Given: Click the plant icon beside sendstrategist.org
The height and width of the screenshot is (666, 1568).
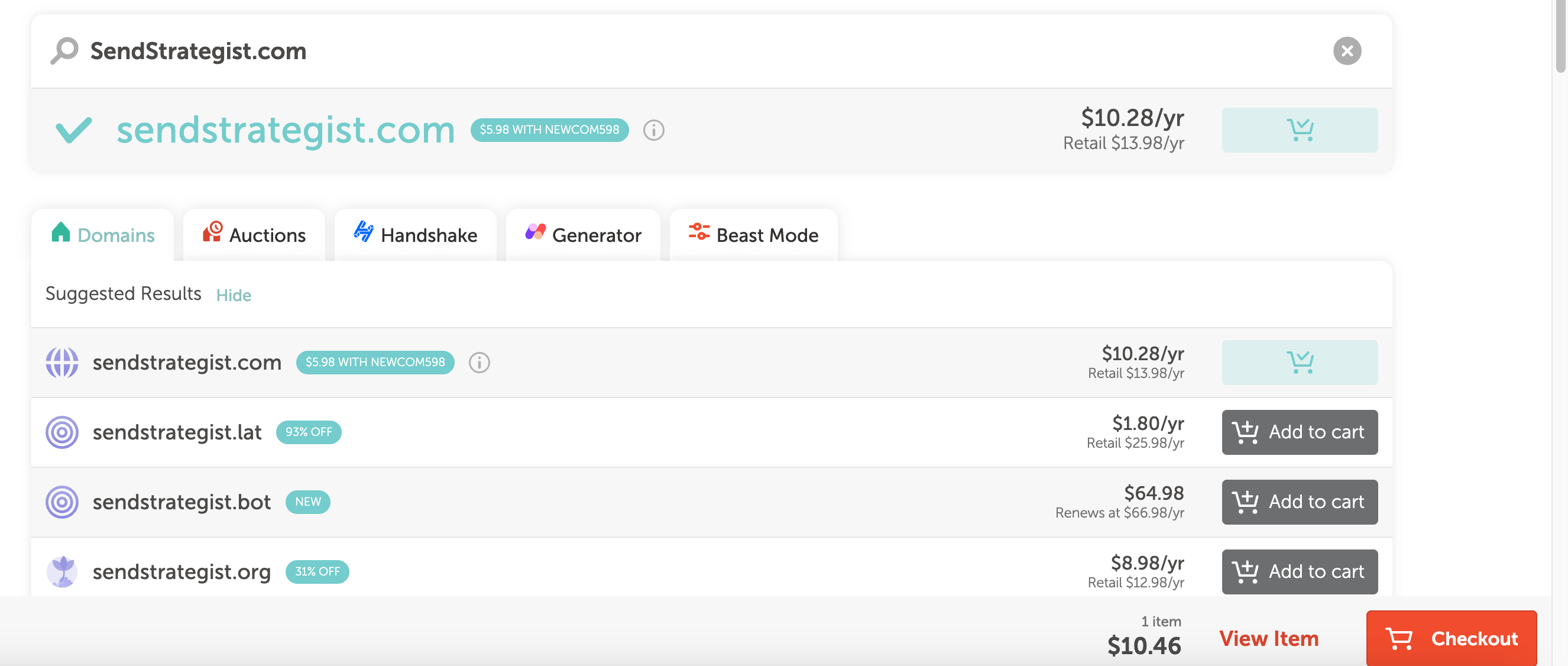Looking at the screenshot, I should 62,571.
